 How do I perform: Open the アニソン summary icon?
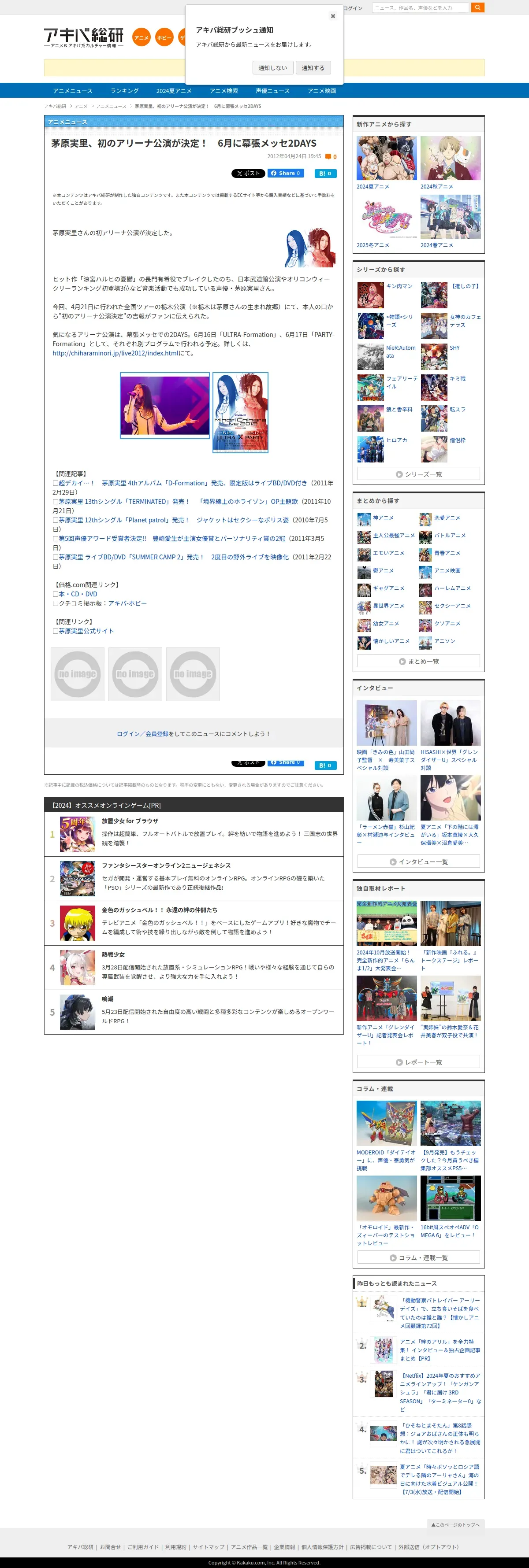[x=425, y=643]
